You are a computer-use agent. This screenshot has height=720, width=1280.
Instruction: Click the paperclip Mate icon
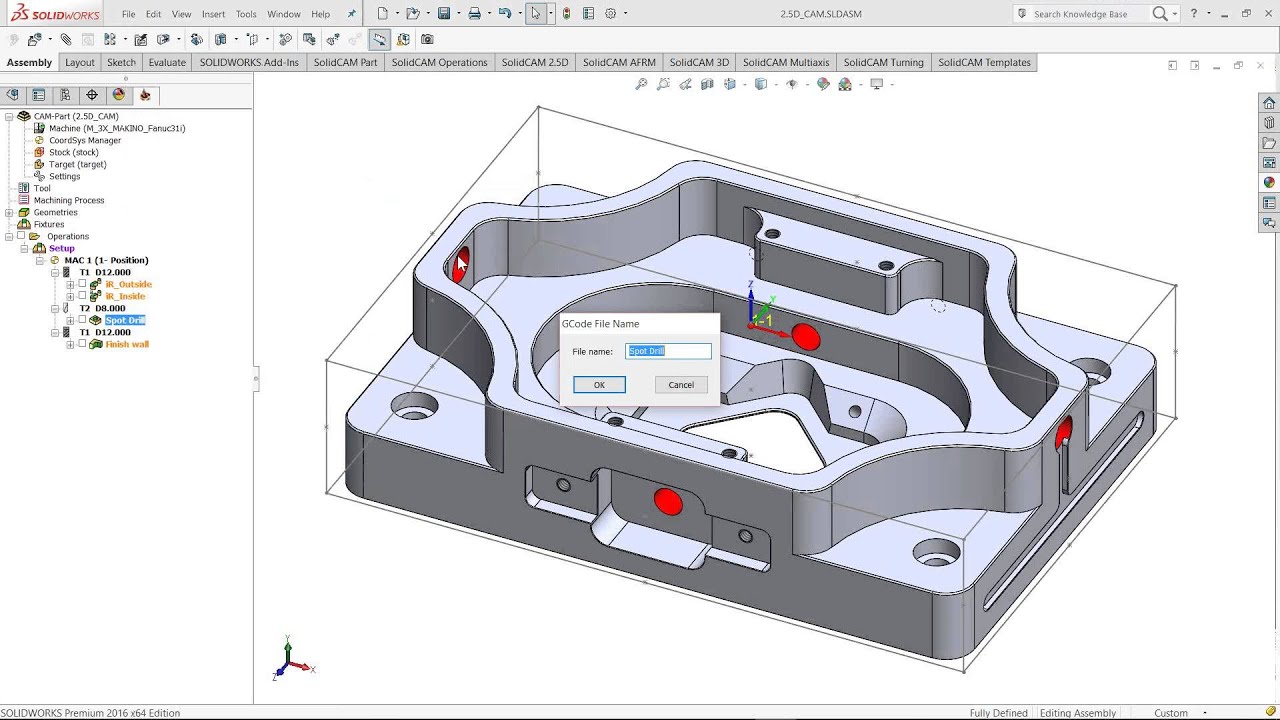[x=66, y=39]
